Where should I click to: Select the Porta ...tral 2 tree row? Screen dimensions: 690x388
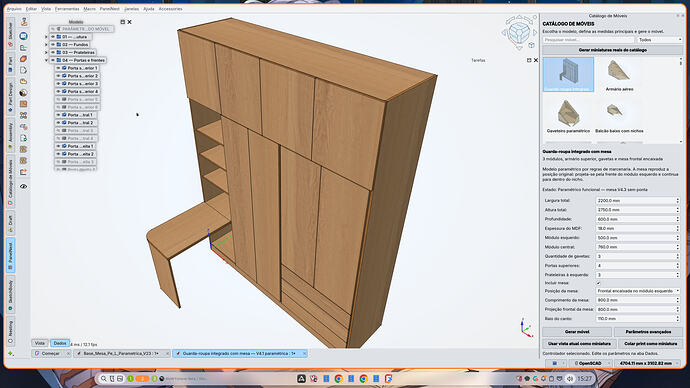[x=75, y=123]
